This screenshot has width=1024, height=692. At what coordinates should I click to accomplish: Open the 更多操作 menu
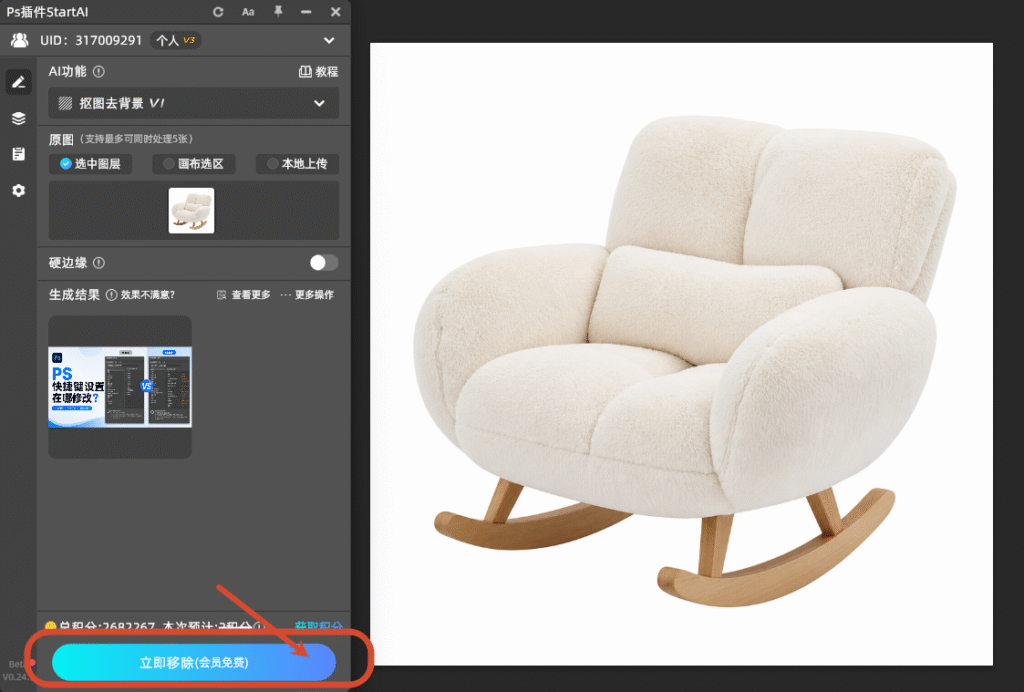307,295
